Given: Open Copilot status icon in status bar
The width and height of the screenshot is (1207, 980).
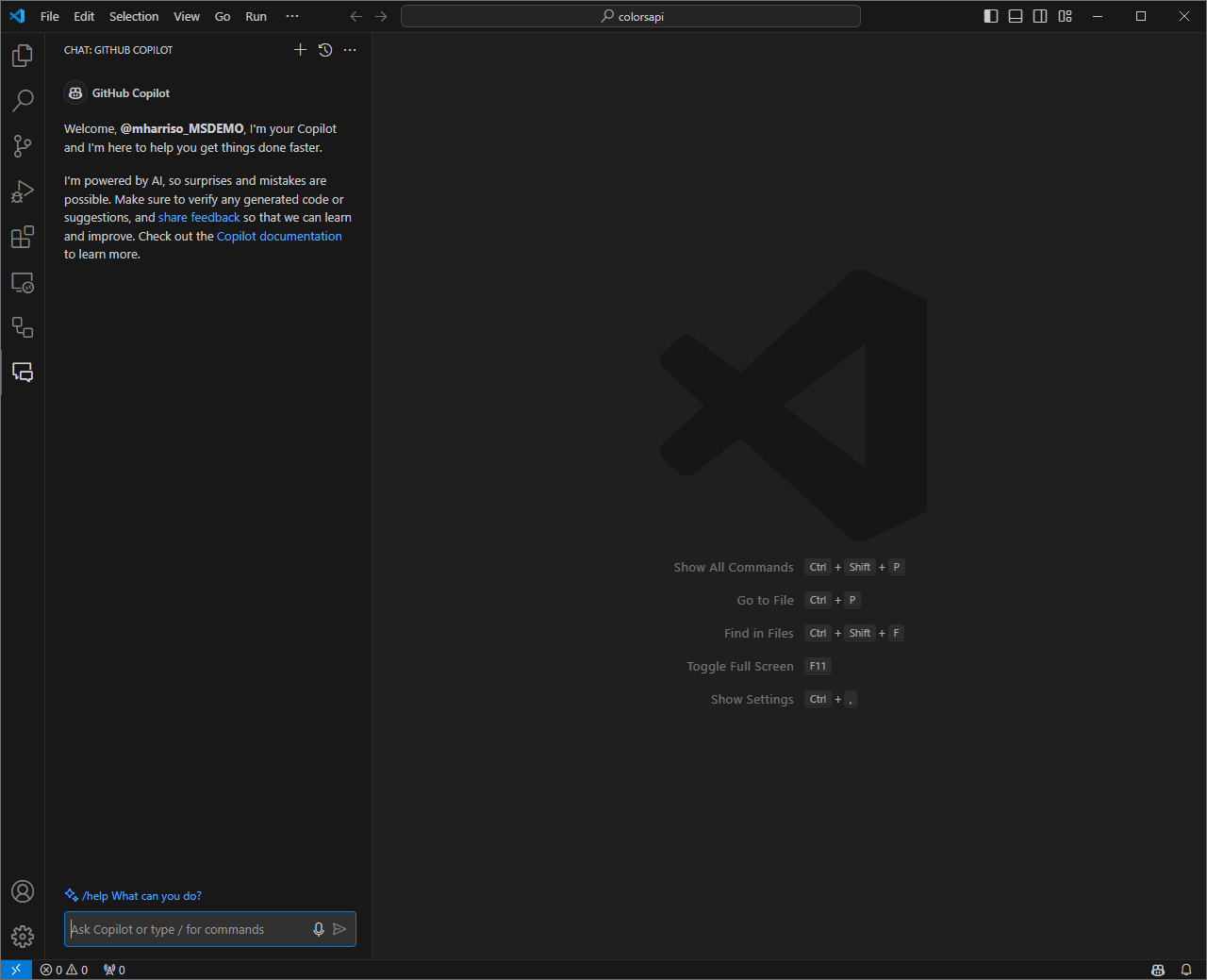Looking at the screenshot, I should 1158,970.
